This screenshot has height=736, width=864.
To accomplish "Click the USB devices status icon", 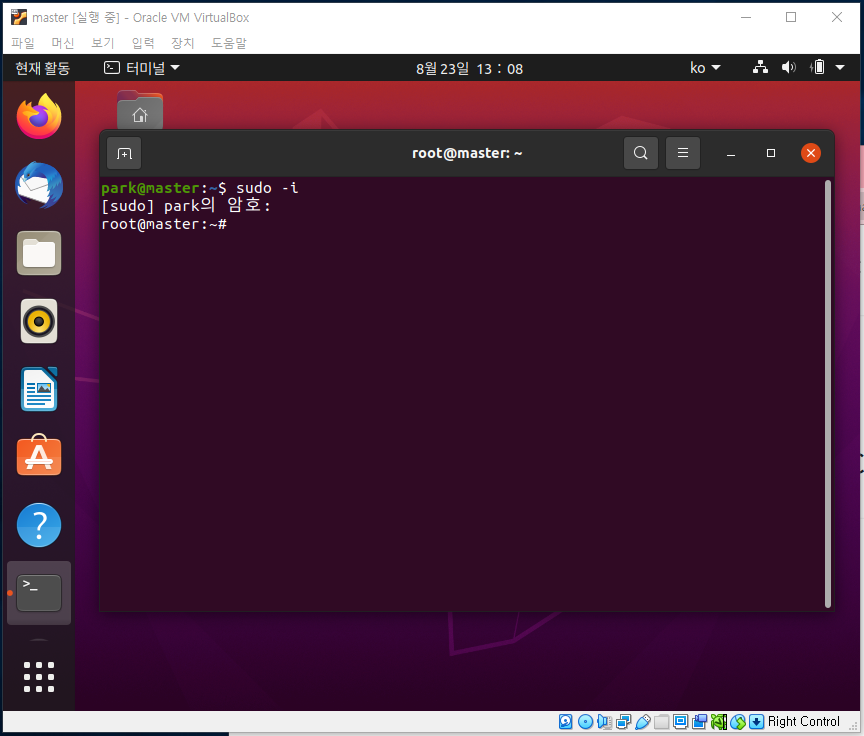I will click(x=642, y=722).
